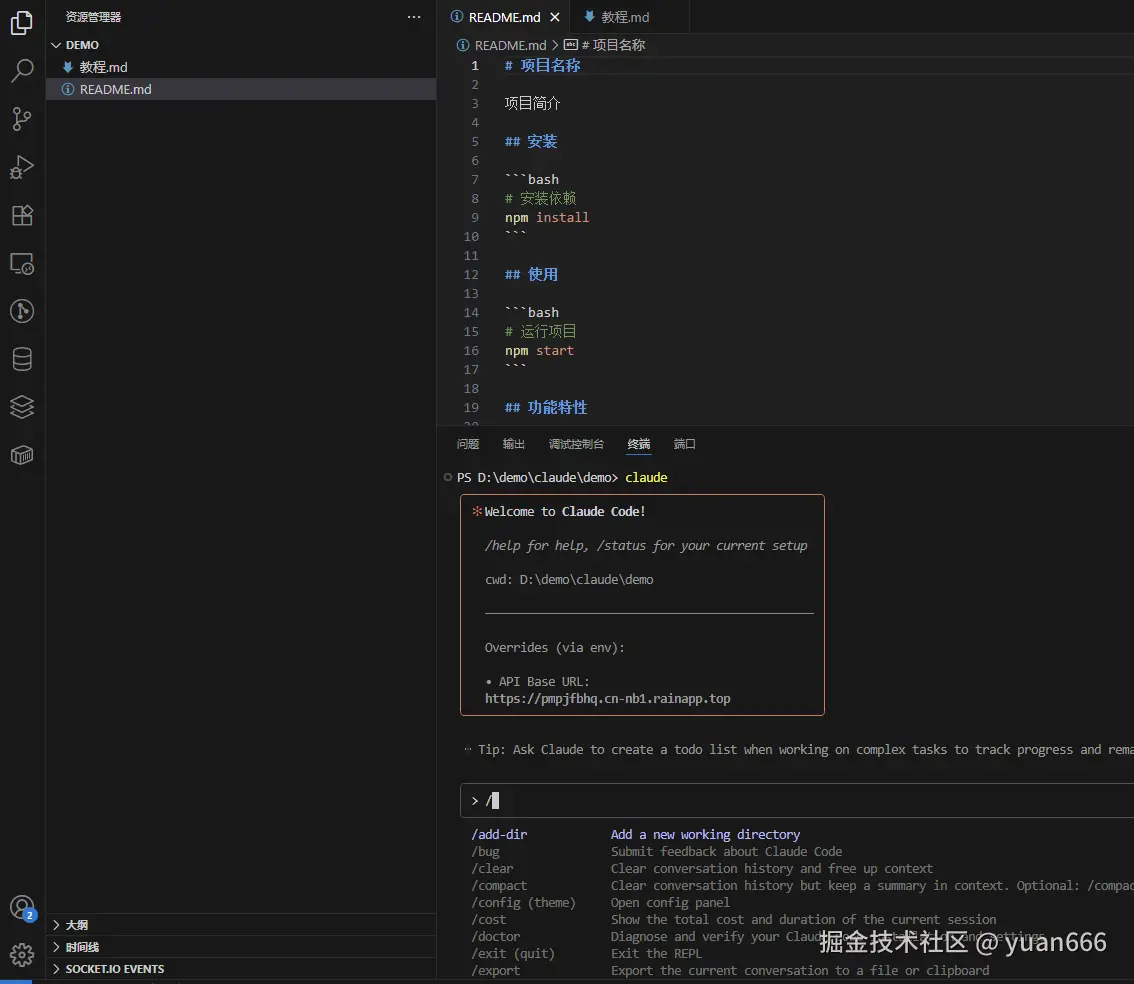The width and height of the screenshot is (1134, 984).
Task: Click the ## 安装 heading line
Action: pos(531,142)
